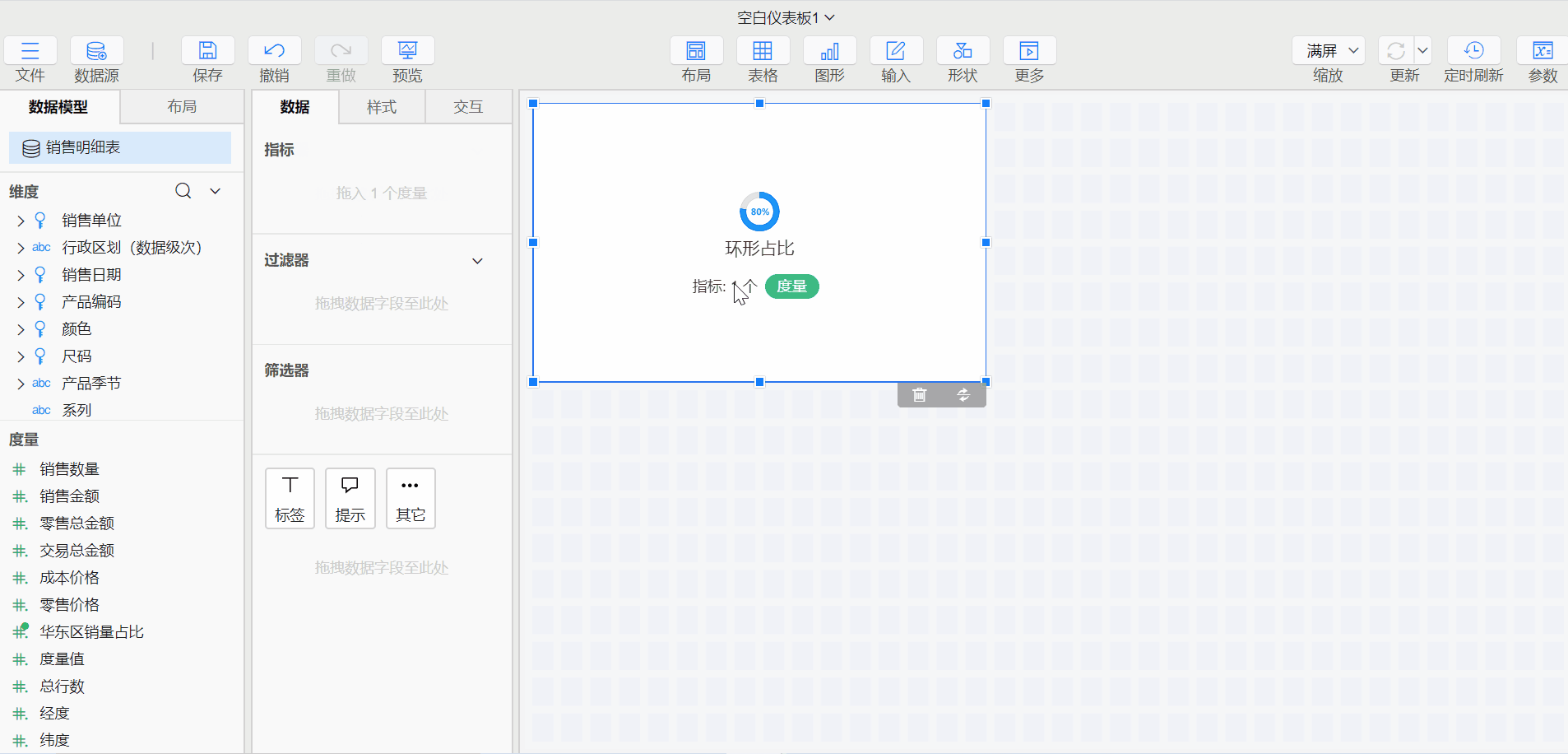Expand the 产品编码 dimension
The height and width of the screenshot is (754, 1568).
click(x=21, y=302)
